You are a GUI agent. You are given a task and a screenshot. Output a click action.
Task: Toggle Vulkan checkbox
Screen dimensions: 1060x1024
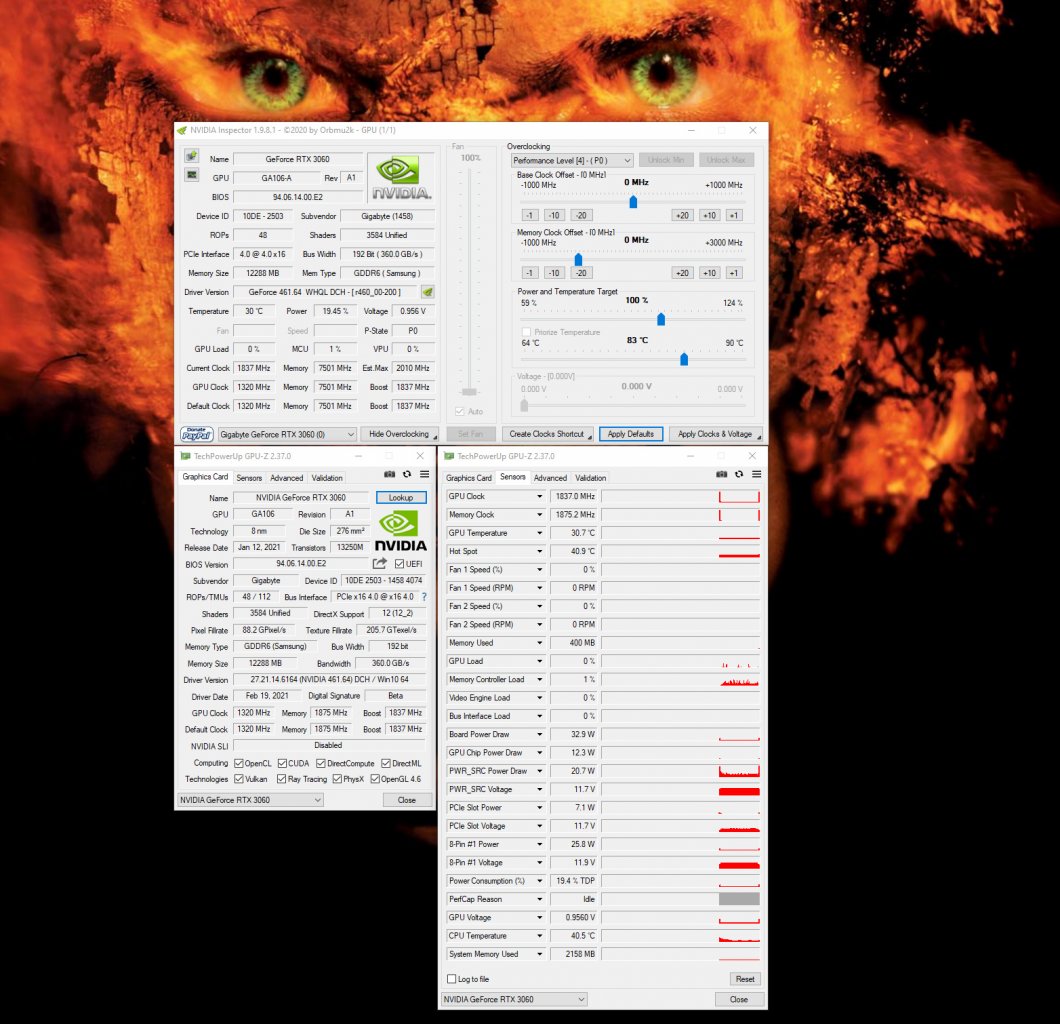coord(239,779)
